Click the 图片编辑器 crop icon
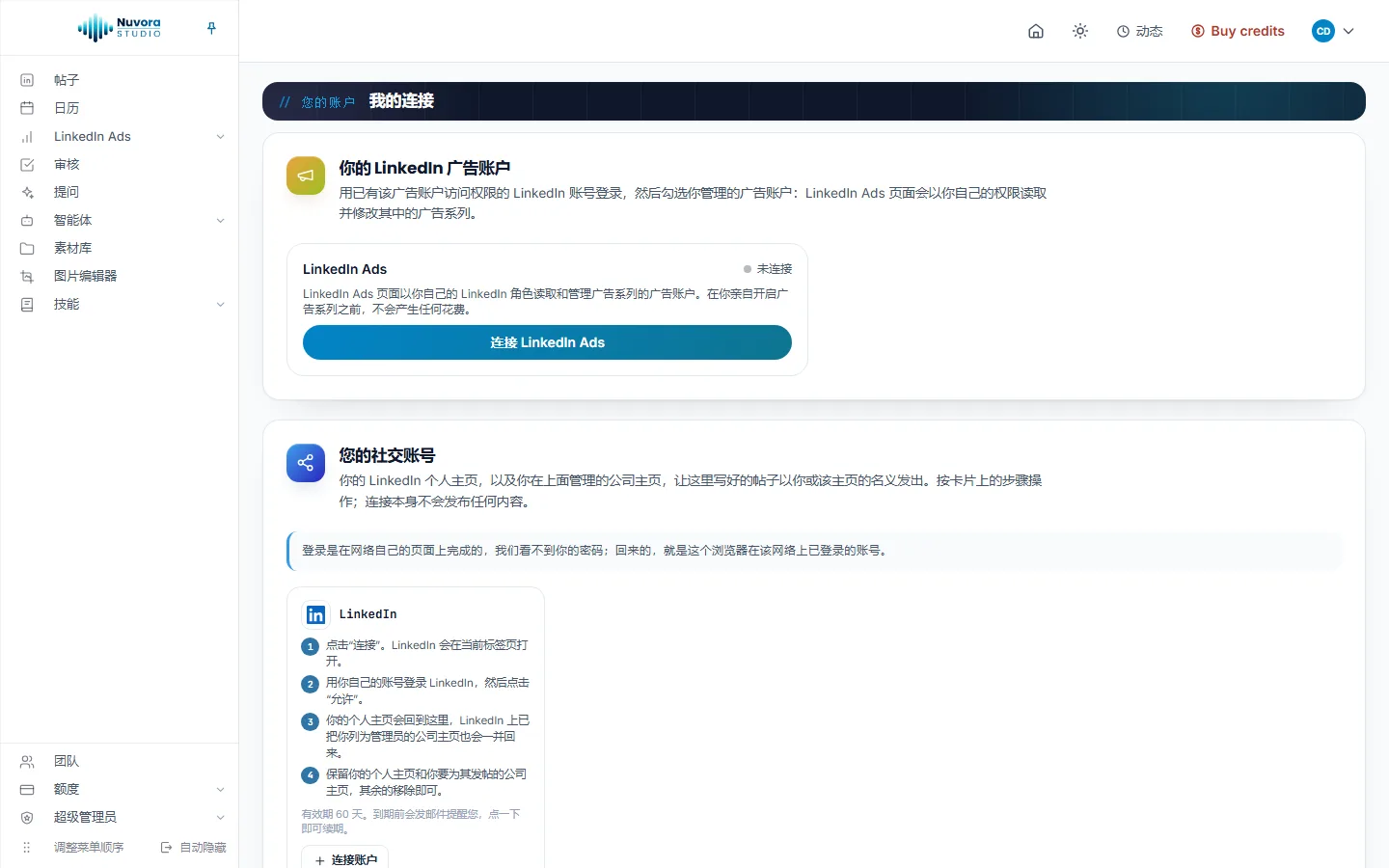The image size is (1389, 868). [27, 276]
